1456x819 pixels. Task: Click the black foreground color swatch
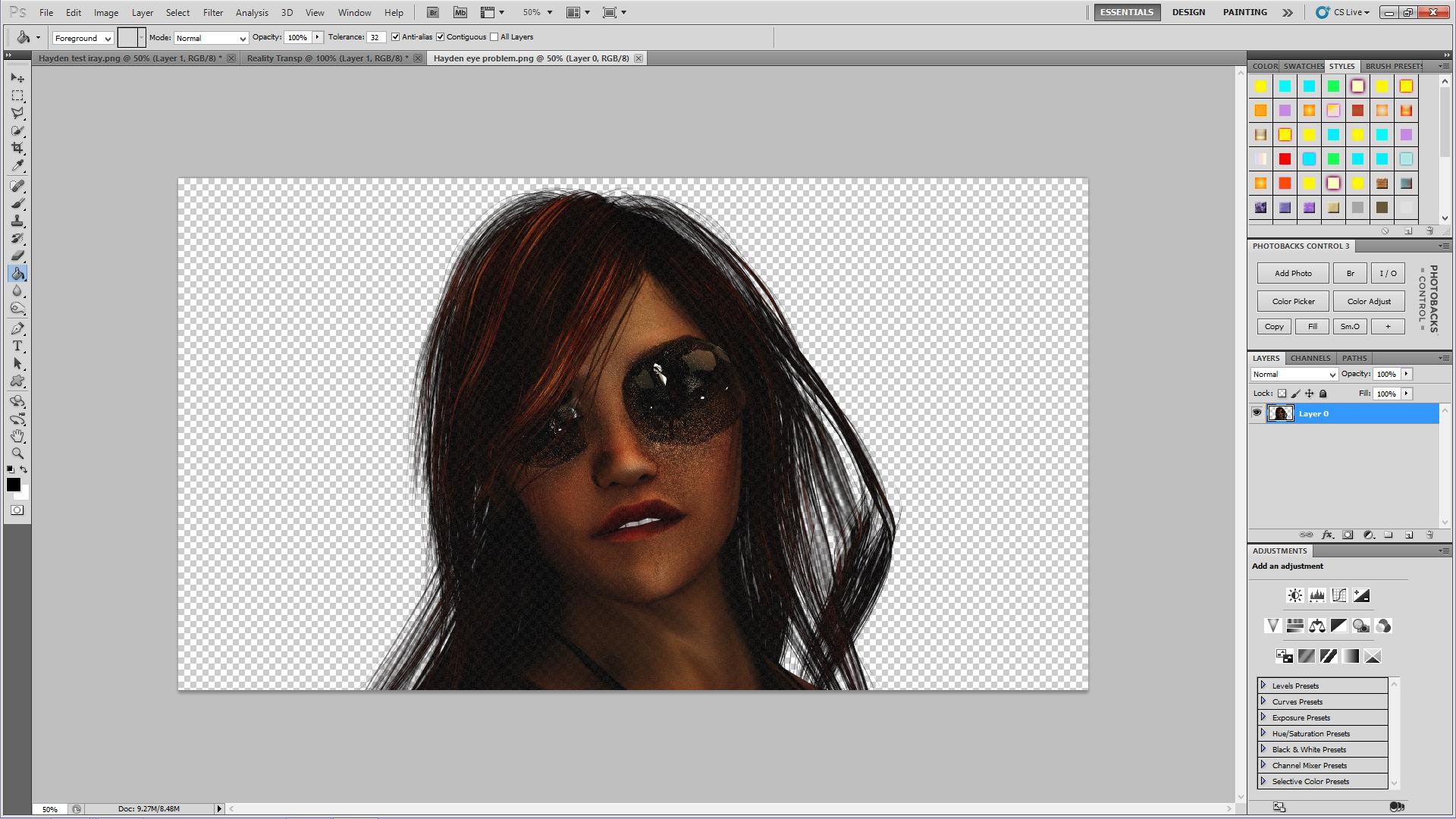12,484
